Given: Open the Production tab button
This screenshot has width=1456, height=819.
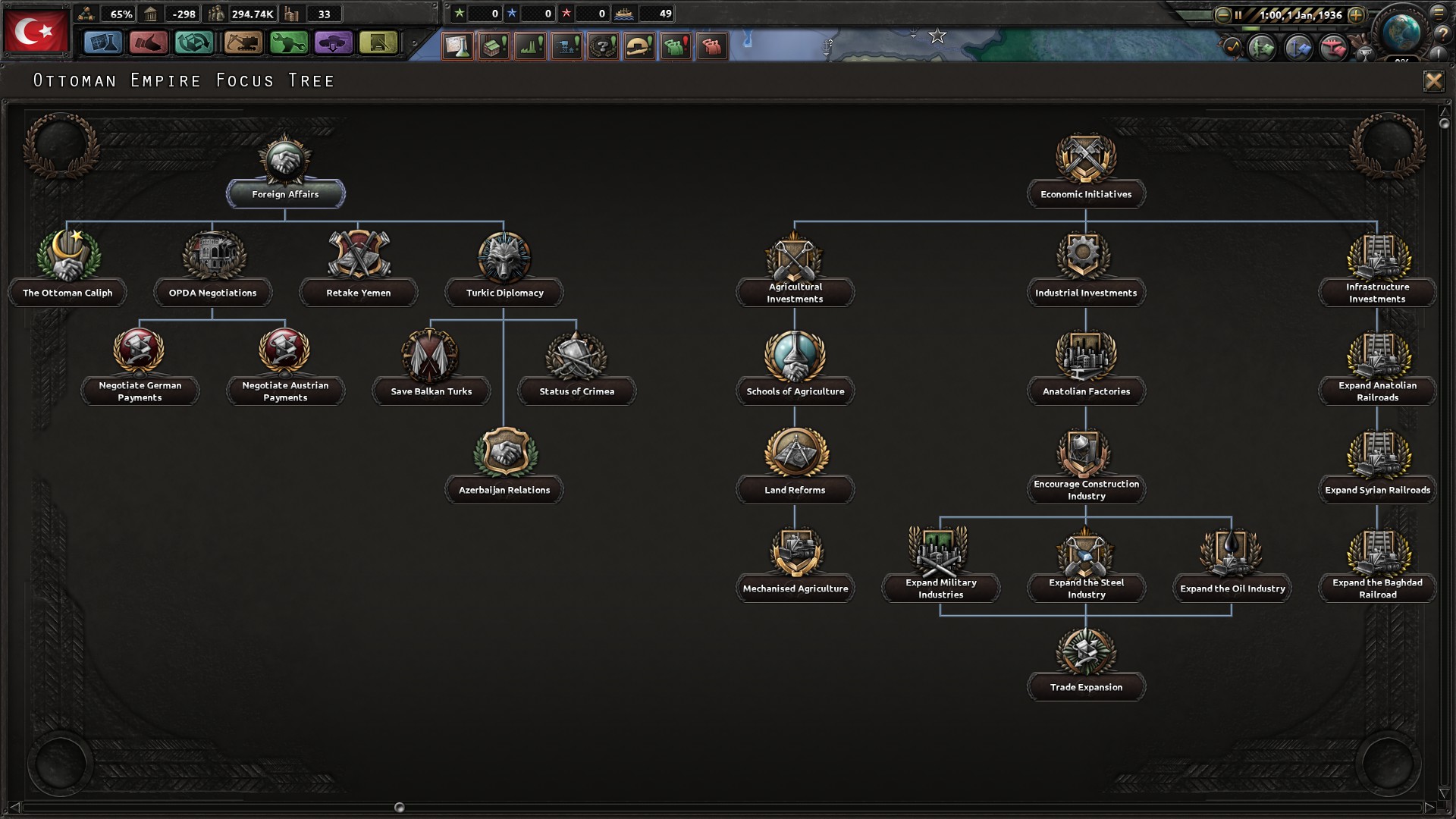Looking at the screenshot, I should 288,43.
